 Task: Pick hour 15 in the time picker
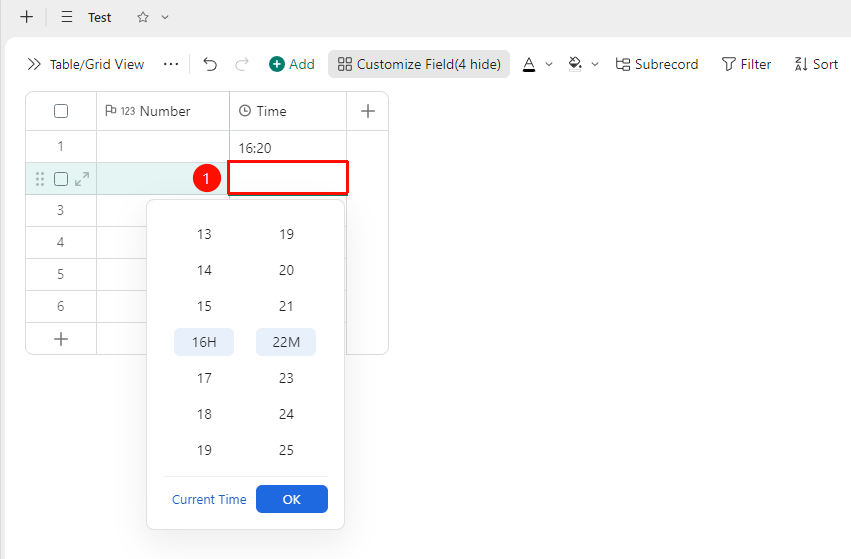coord(204,306)
